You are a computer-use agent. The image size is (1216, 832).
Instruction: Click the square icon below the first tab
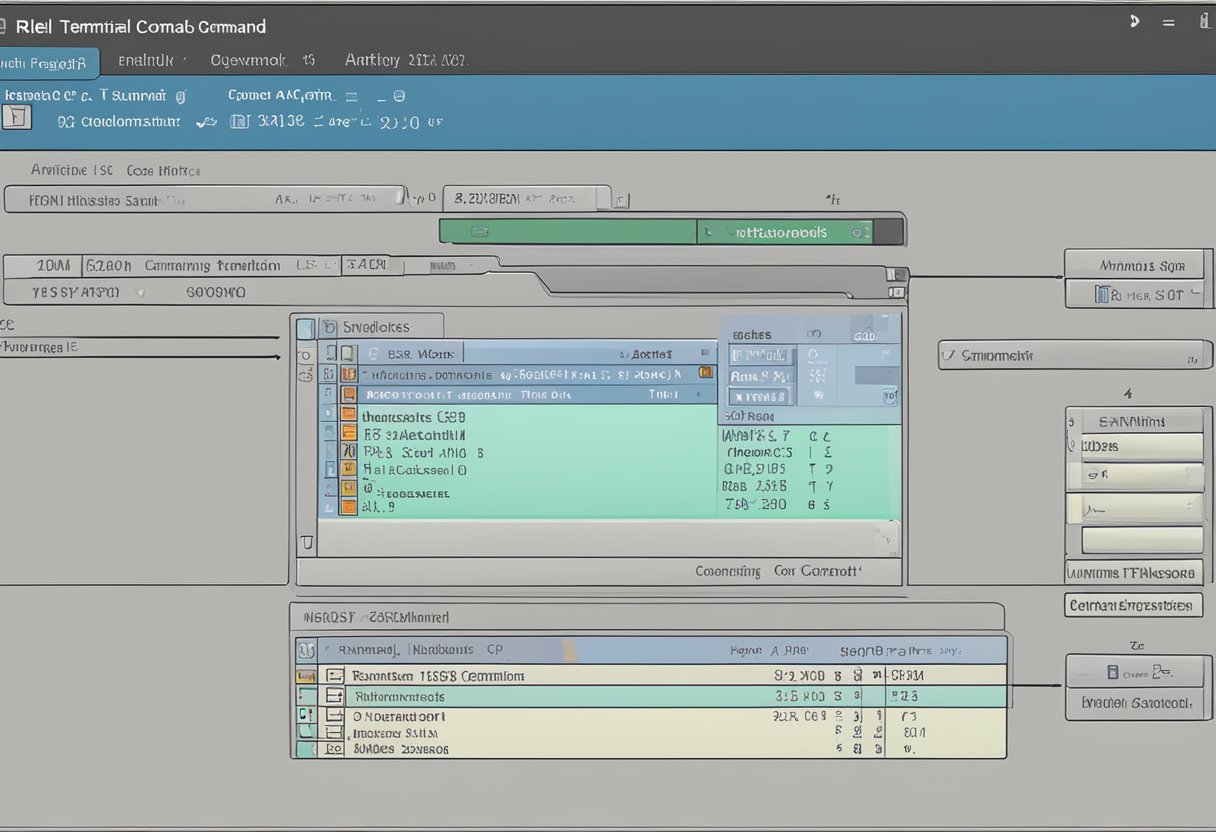(x=17, y=119)
